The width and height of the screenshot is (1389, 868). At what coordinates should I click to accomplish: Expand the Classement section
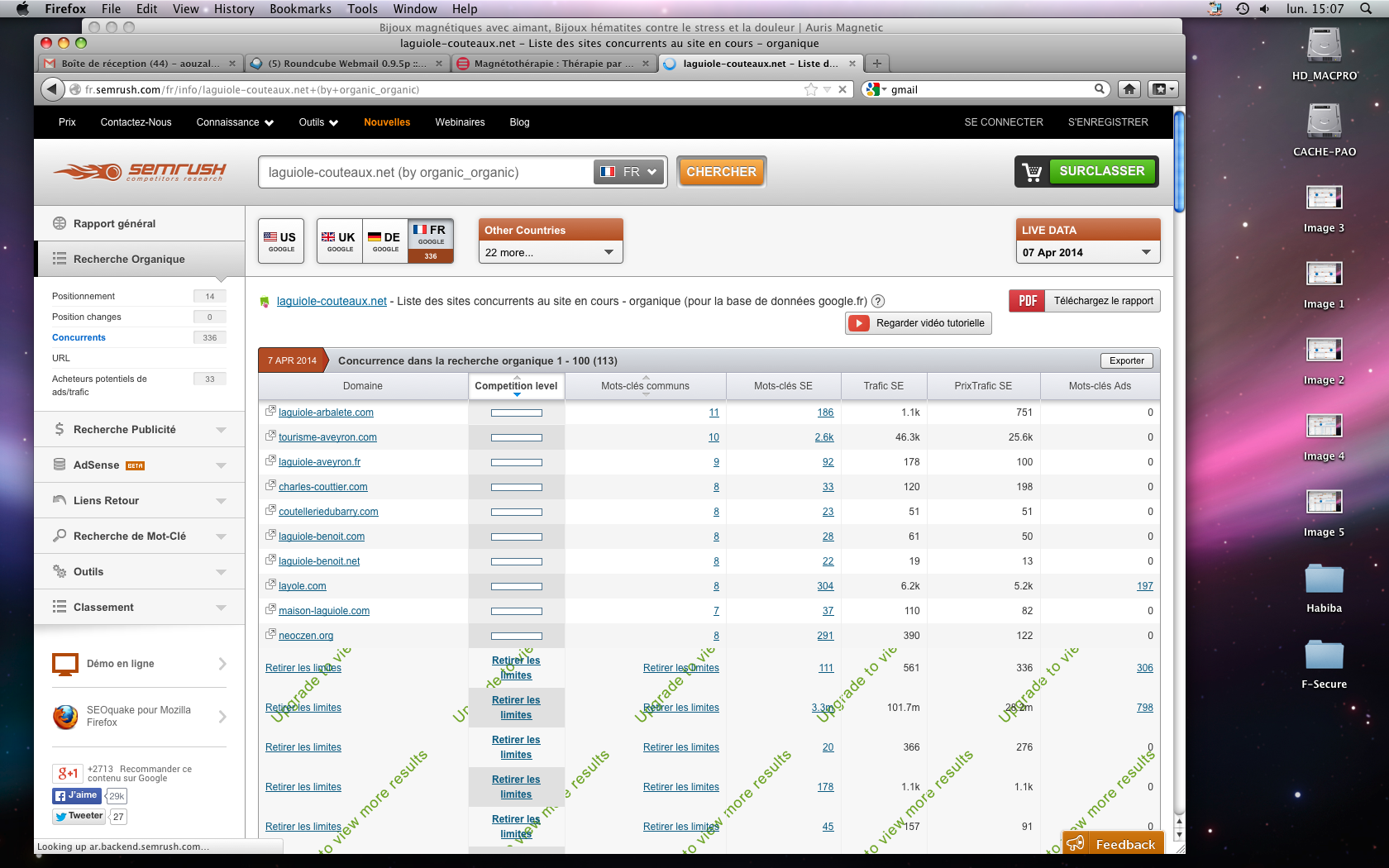point(139,608)
